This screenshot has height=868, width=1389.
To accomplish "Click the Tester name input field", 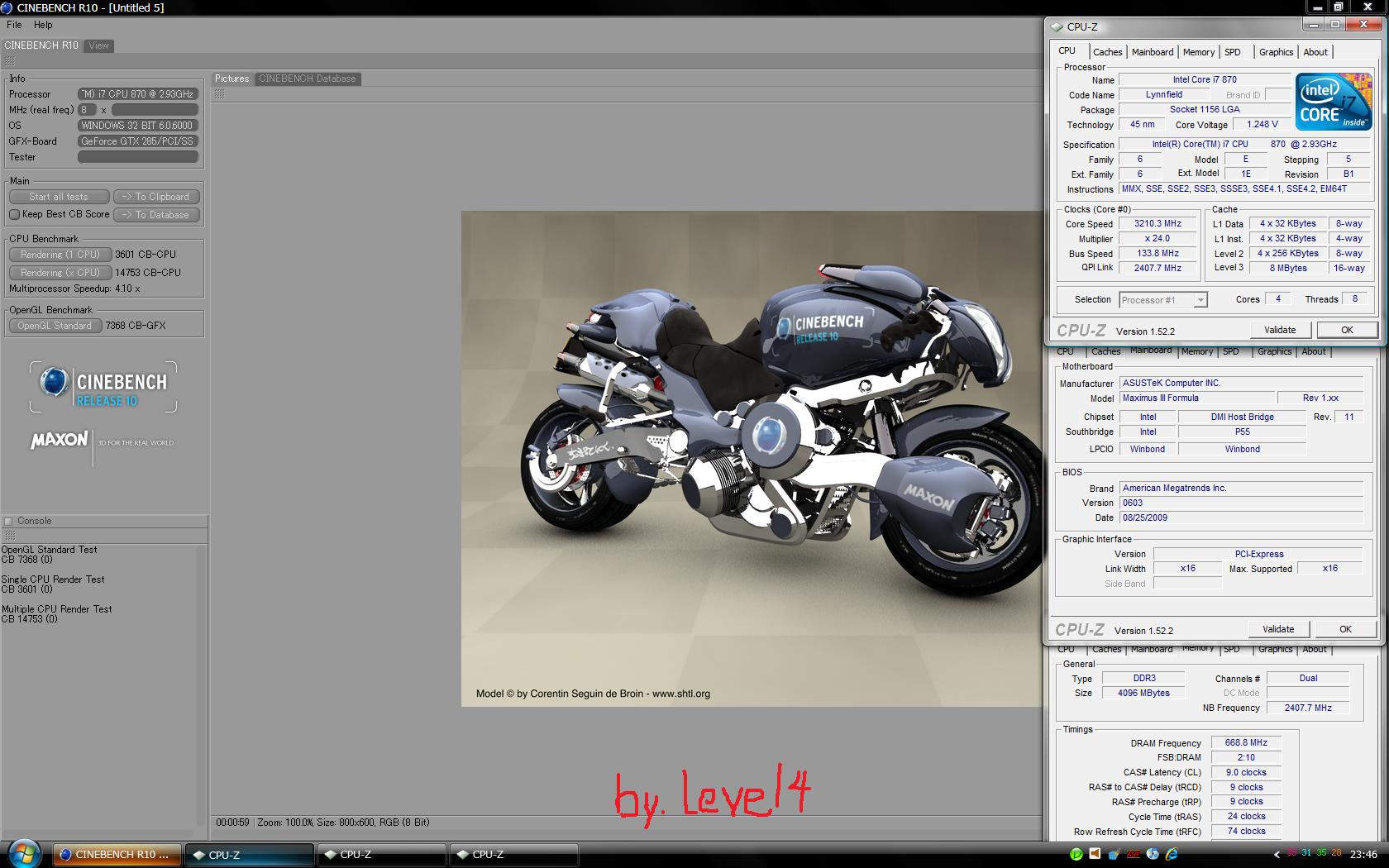I will (x=137, y=157).
